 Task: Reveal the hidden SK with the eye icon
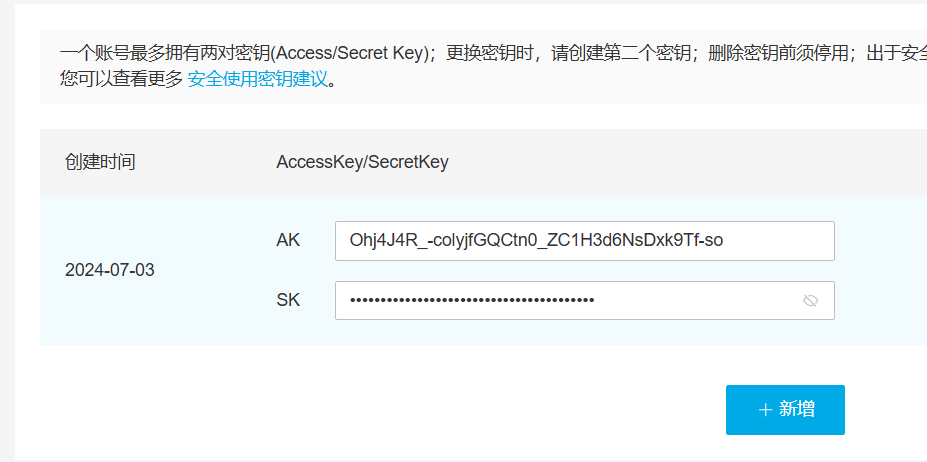(x=810, y=301)
